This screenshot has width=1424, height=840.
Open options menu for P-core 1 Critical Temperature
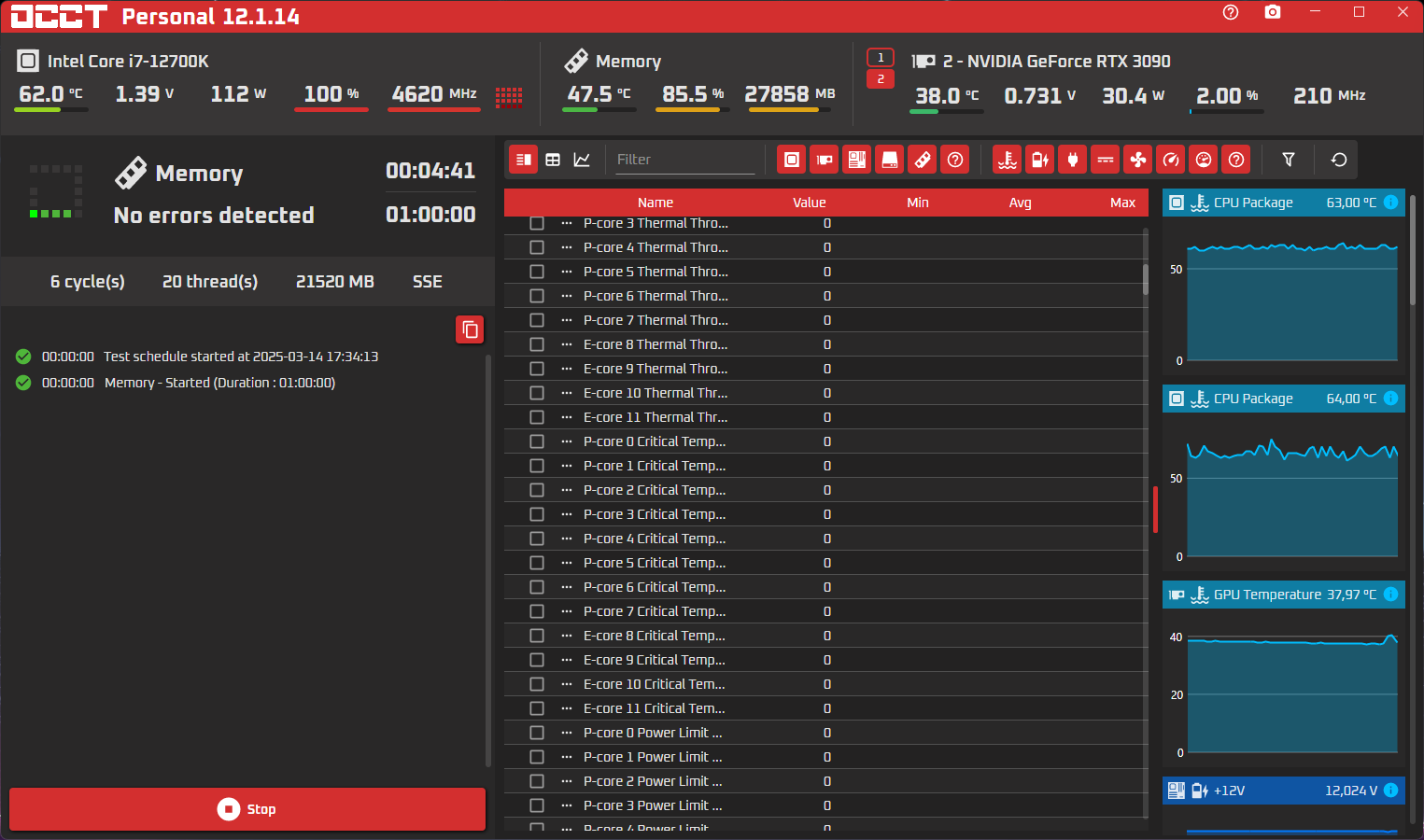[567, 466]
